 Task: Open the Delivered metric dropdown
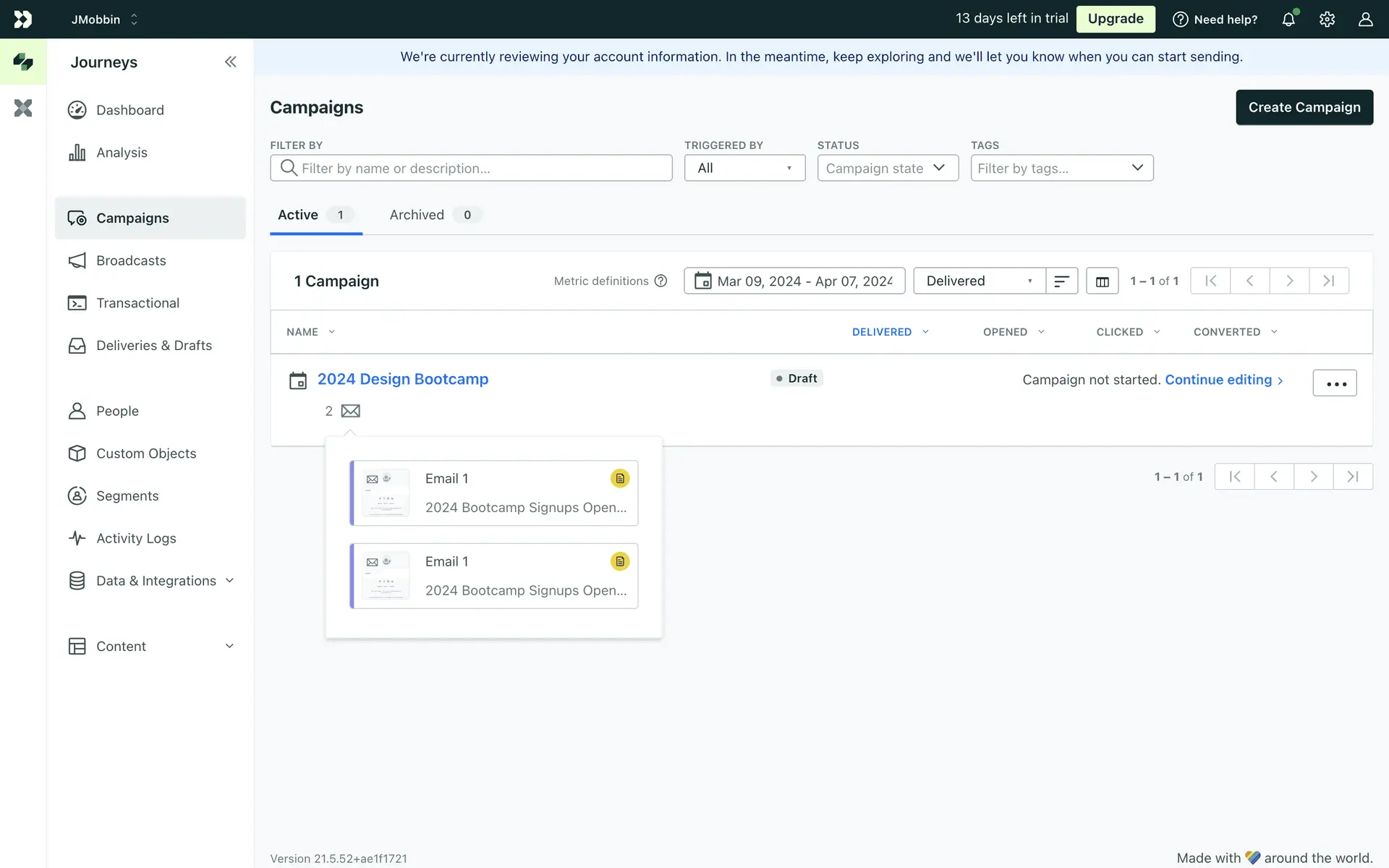coord(979,281)
